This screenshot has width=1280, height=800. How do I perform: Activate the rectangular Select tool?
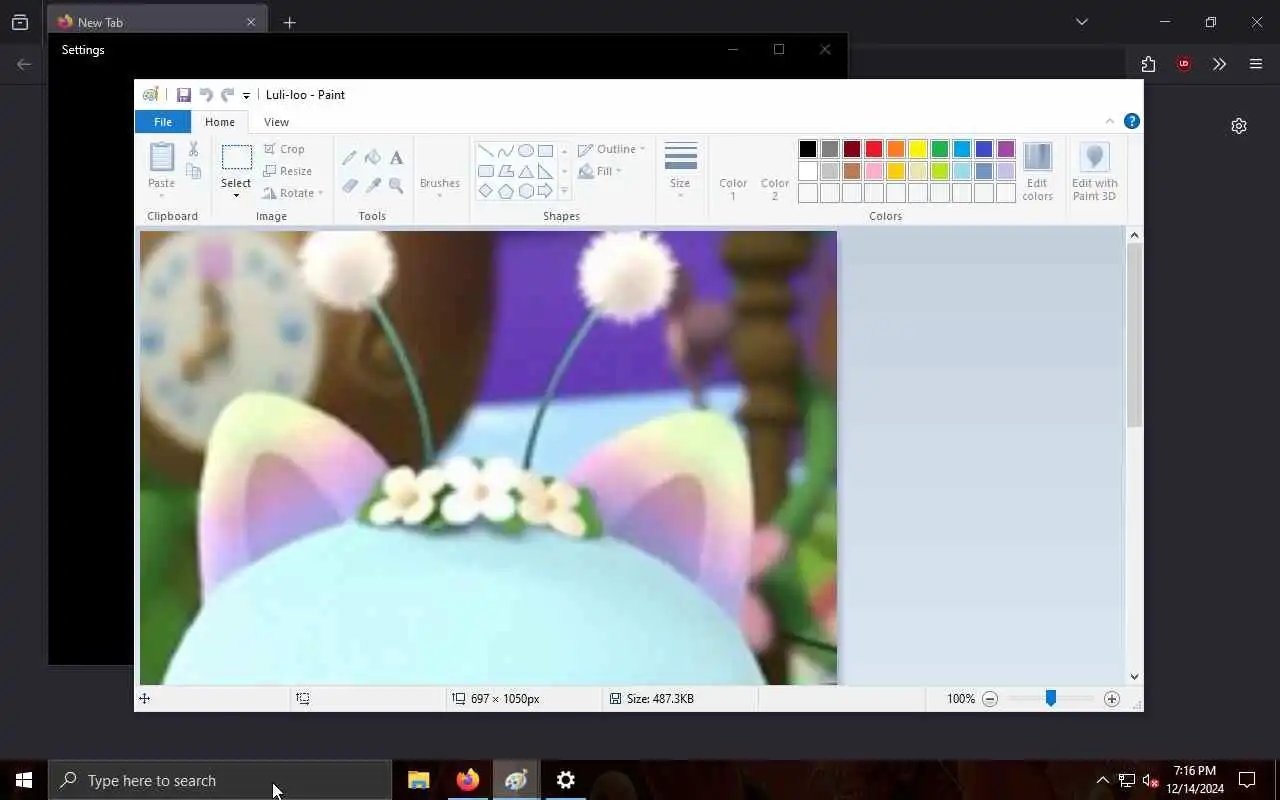click(236, 158)
